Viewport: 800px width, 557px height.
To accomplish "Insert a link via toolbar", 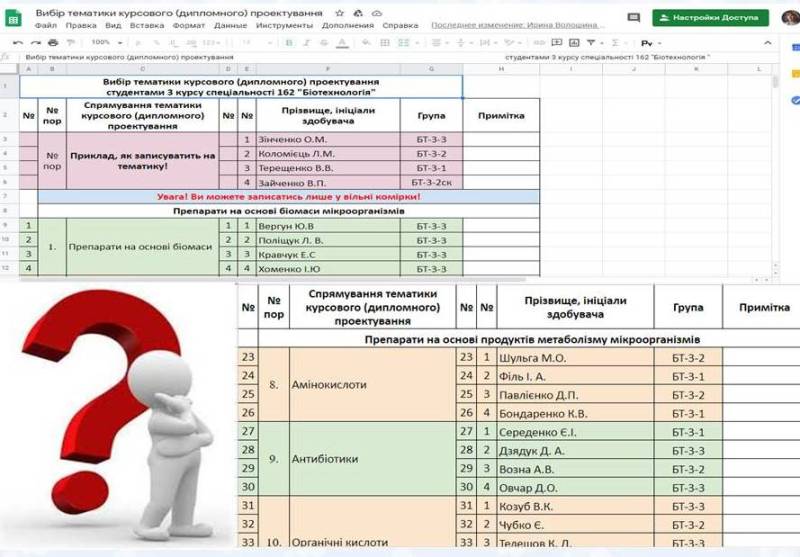I will (539, 43).
